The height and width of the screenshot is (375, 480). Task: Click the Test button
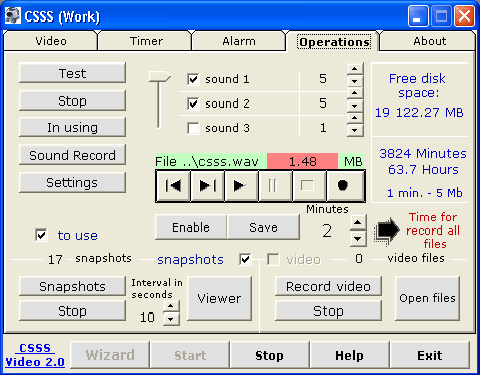[72, 73]
